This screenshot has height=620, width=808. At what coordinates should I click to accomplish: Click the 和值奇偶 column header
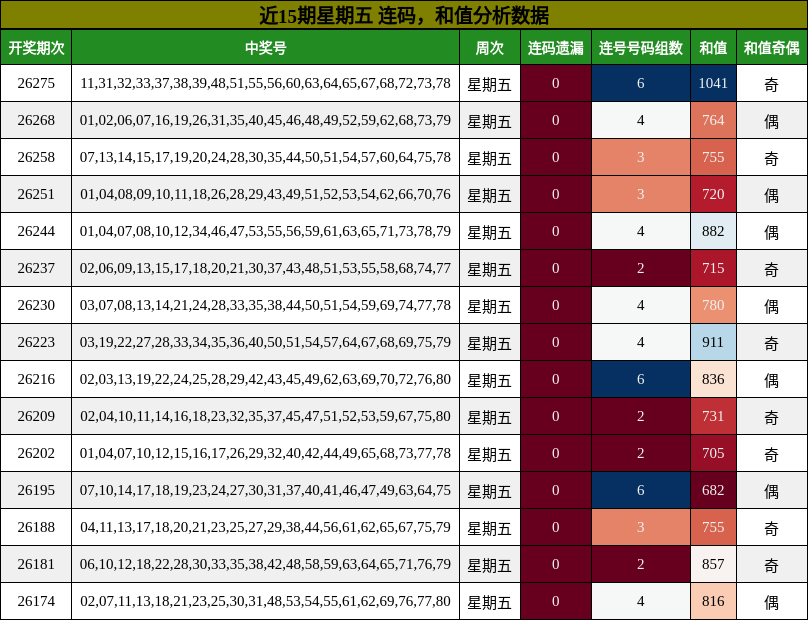coord(771,47)
